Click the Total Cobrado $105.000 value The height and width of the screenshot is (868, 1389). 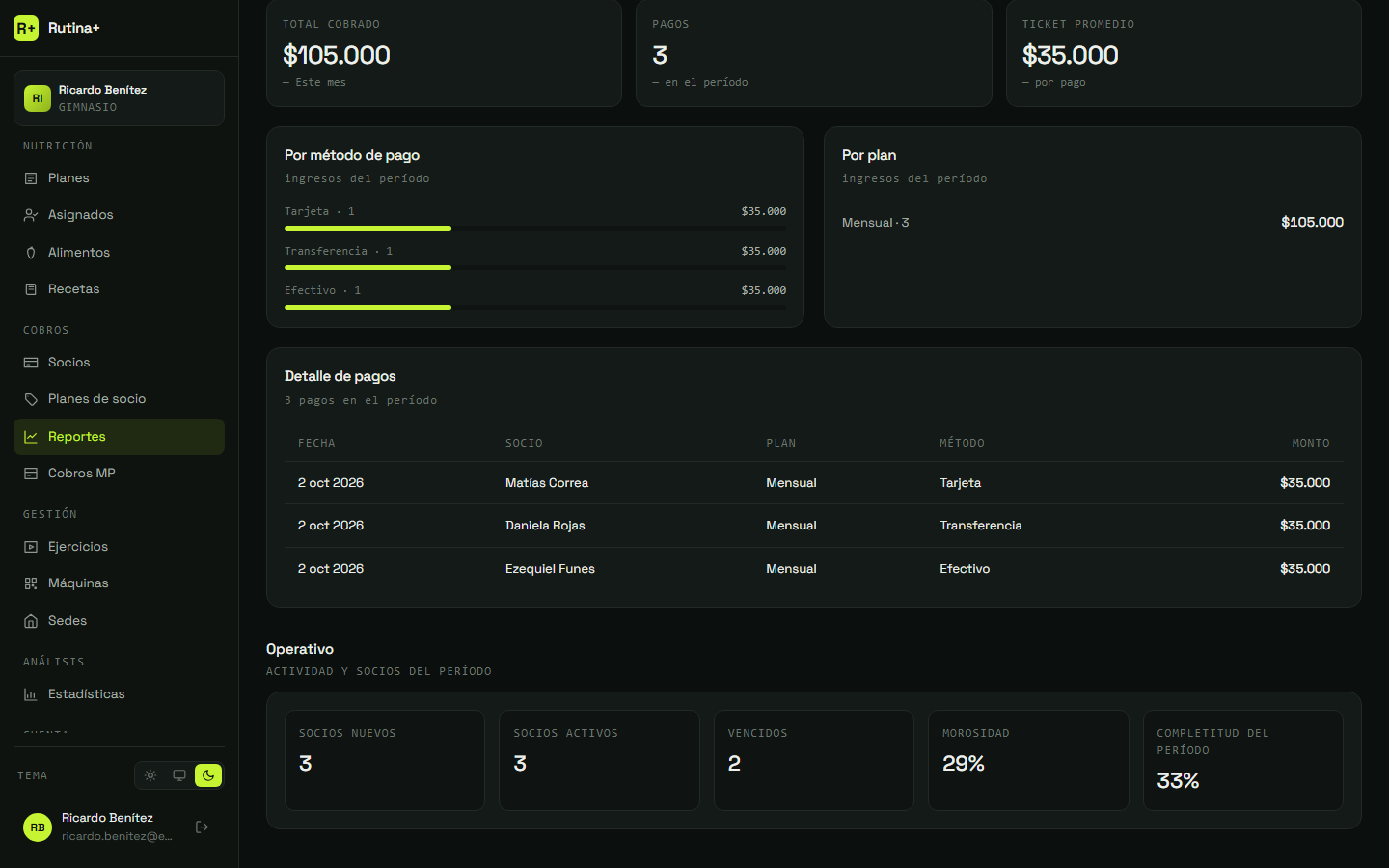[337, 55]
